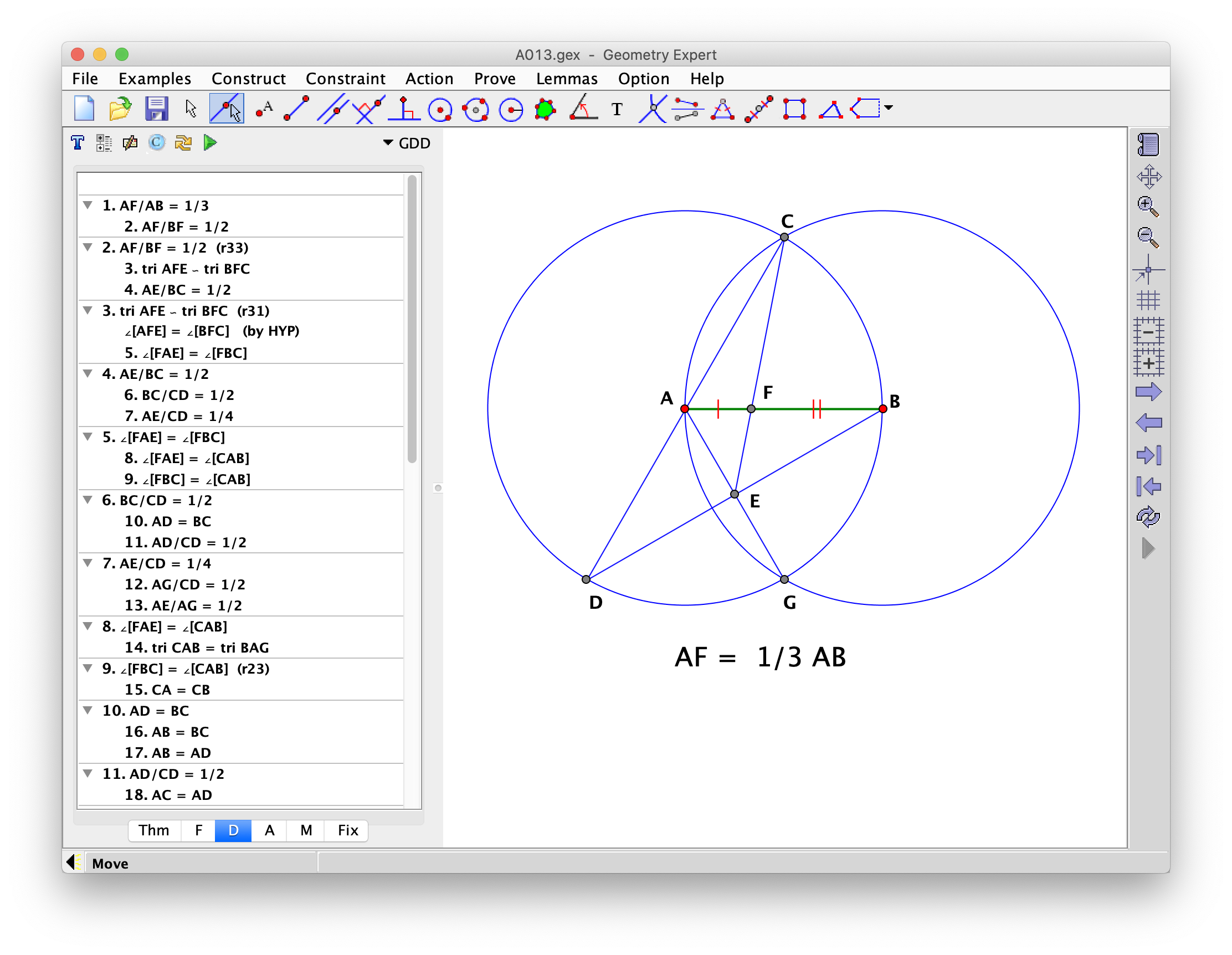Click the proof list vertical scrollbar
This screenshot has width=1232, height=955.
pos(412,319)
